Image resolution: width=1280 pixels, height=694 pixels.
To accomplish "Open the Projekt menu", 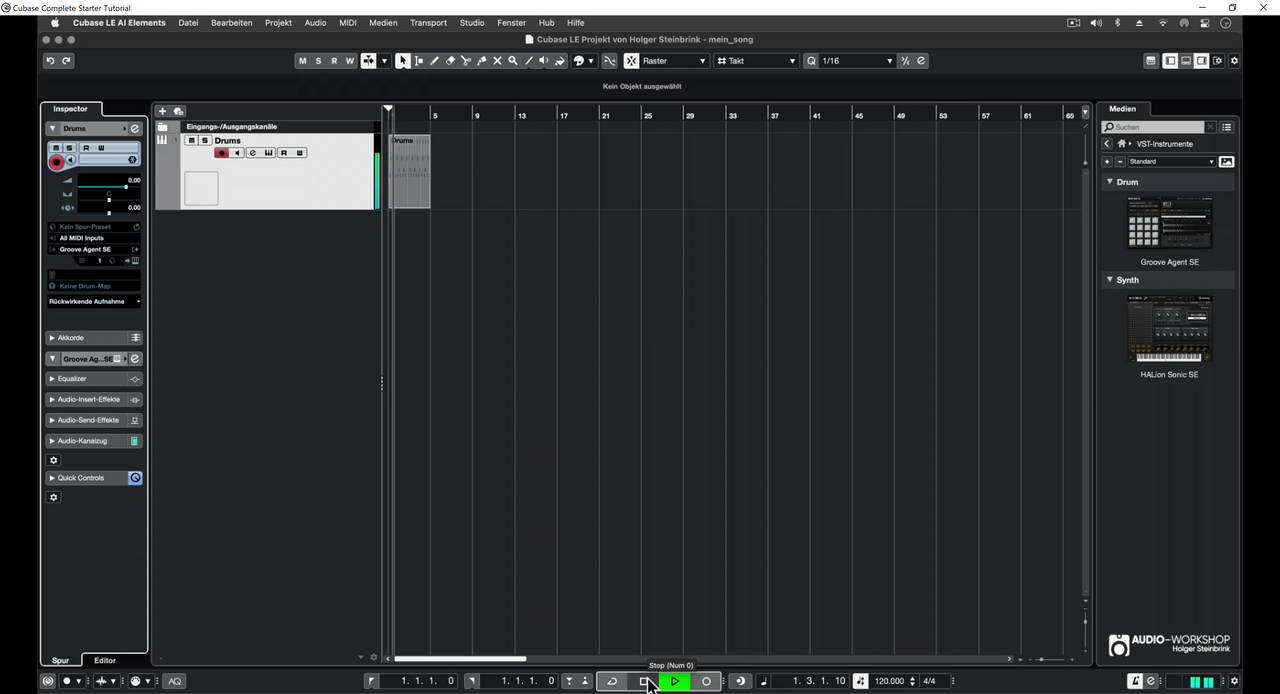I will point(278,23).
